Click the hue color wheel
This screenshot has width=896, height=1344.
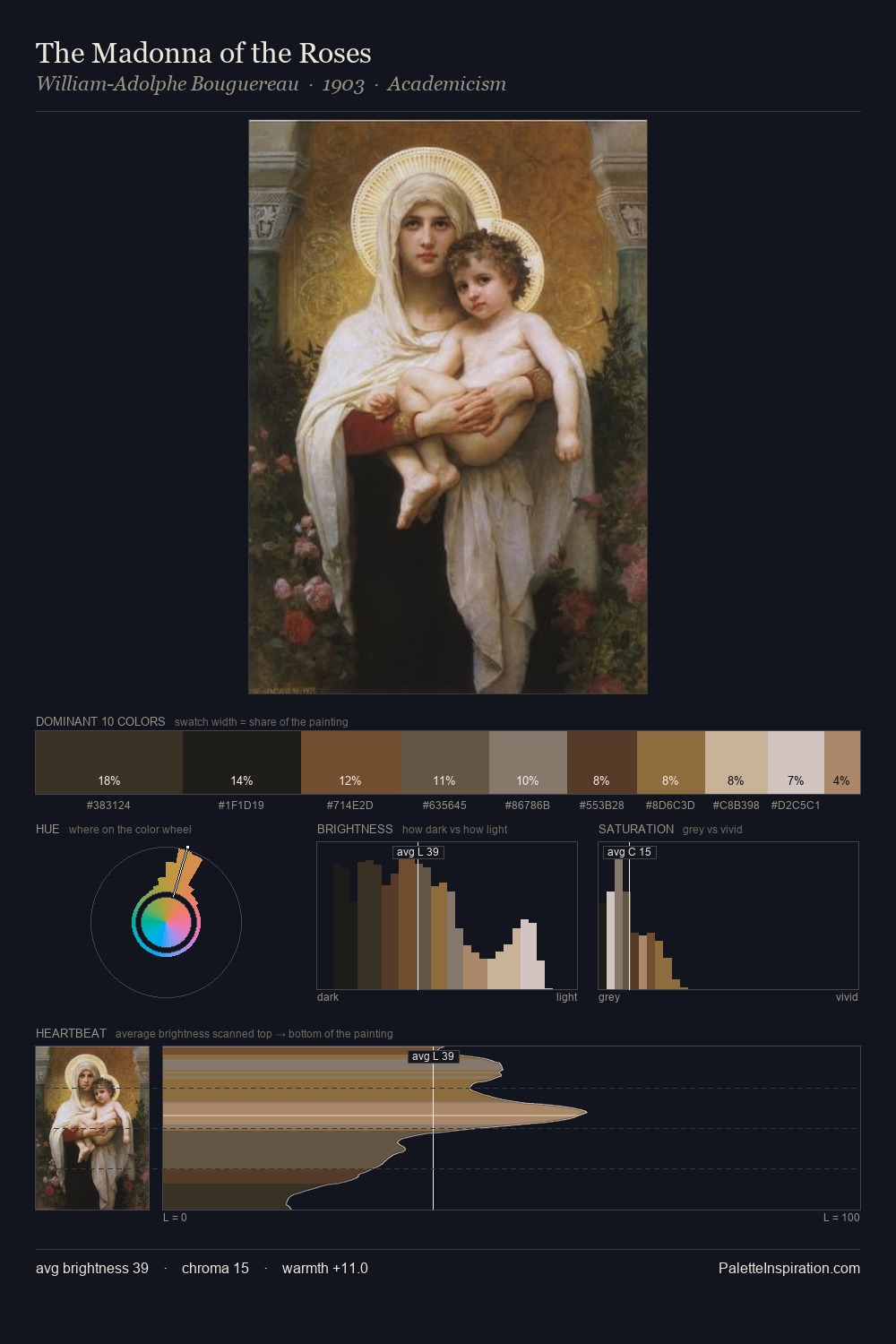pyautogui.click(x=166, y=923)
